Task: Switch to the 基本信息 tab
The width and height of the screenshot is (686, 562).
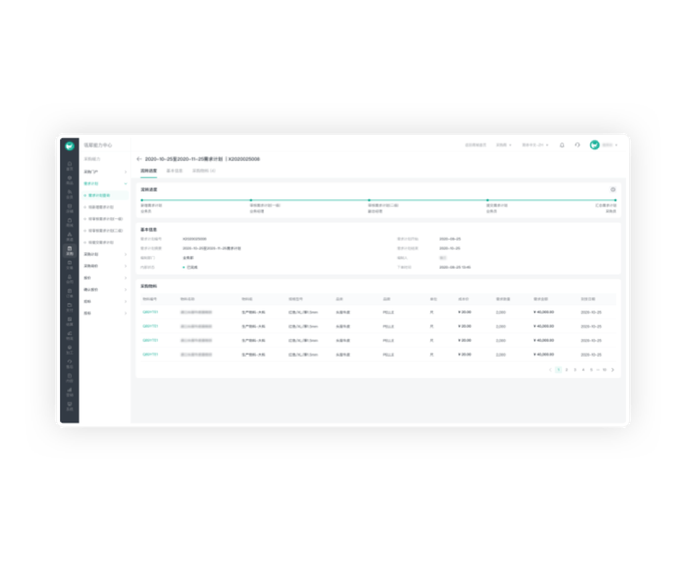Action: pos(174,171)
